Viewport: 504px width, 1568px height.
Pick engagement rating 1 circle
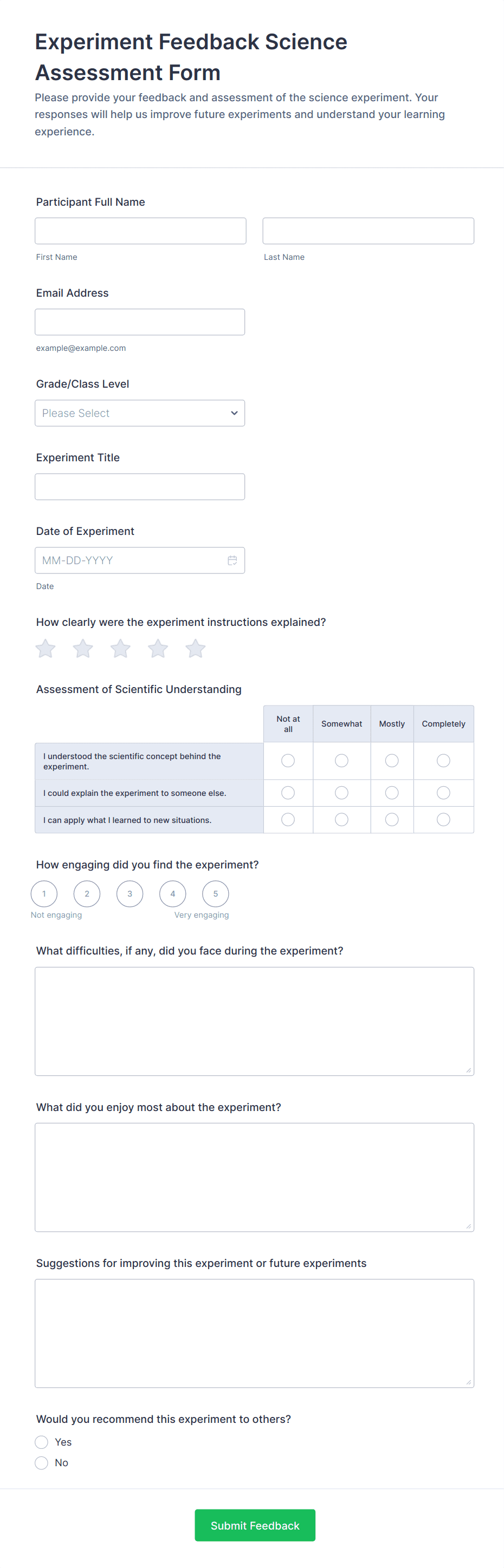(x=44, y=893)
